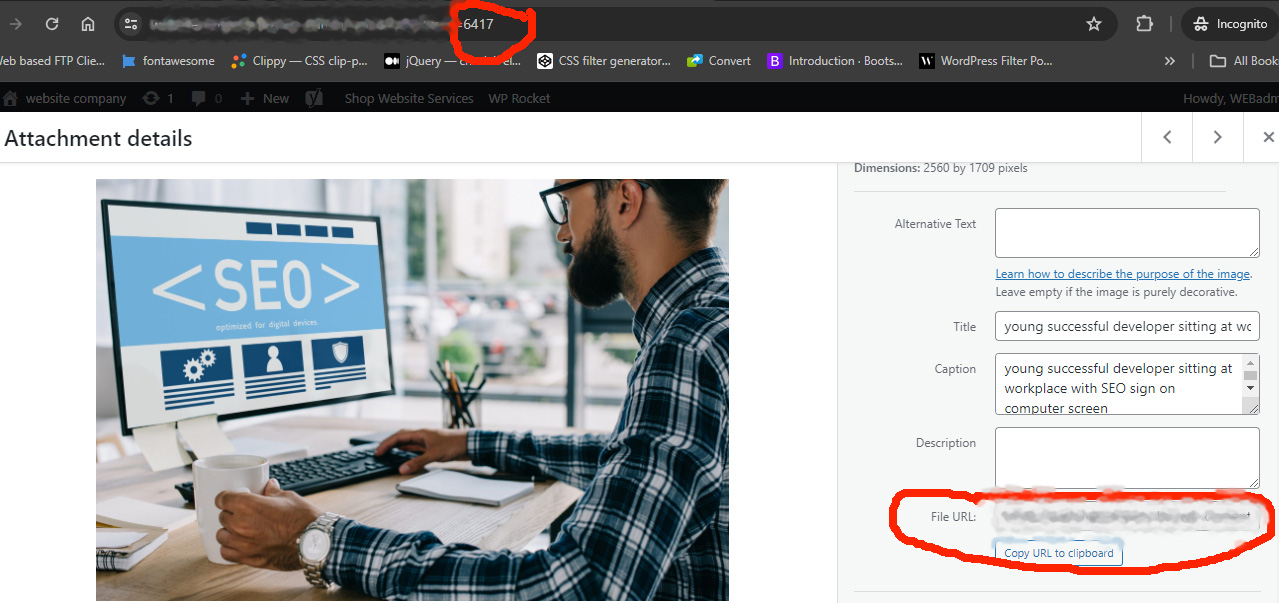Open Shop Website Services in the admin bar
This screenshot has width=1279, height=603.
coord(409,98)
